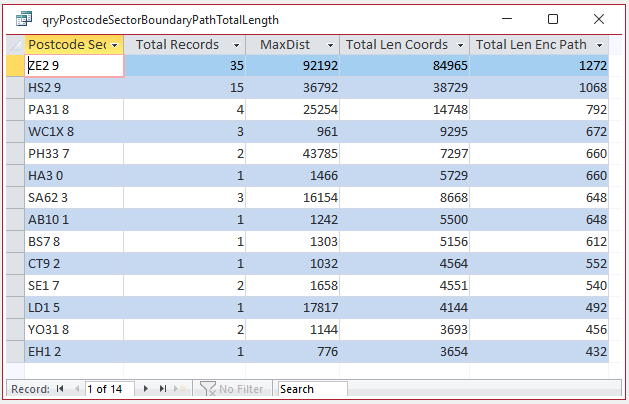The height and width of the screenshot is (404, 629).
Task: Select the row selector for HS2 9
Action: (x=15, y=87)
